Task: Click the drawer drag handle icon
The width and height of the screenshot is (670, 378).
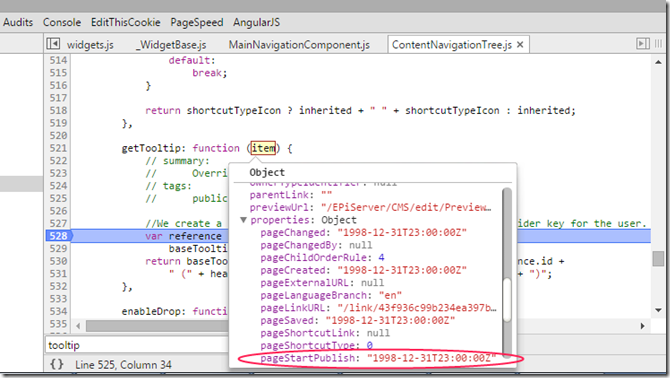Action: coord(658,44)
